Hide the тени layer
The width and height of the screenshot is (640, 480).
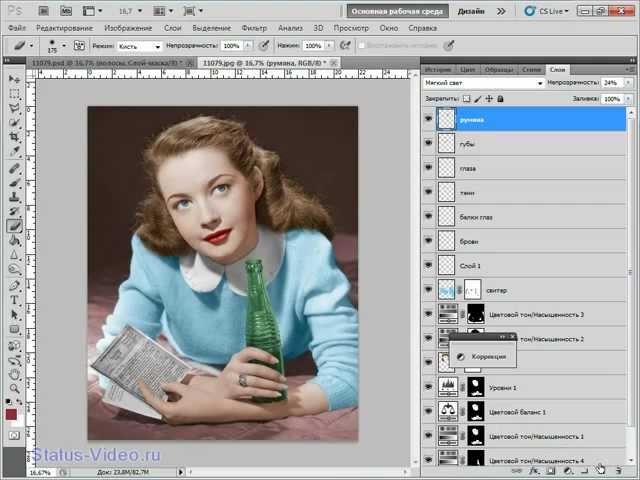click(x=428, y=192)
